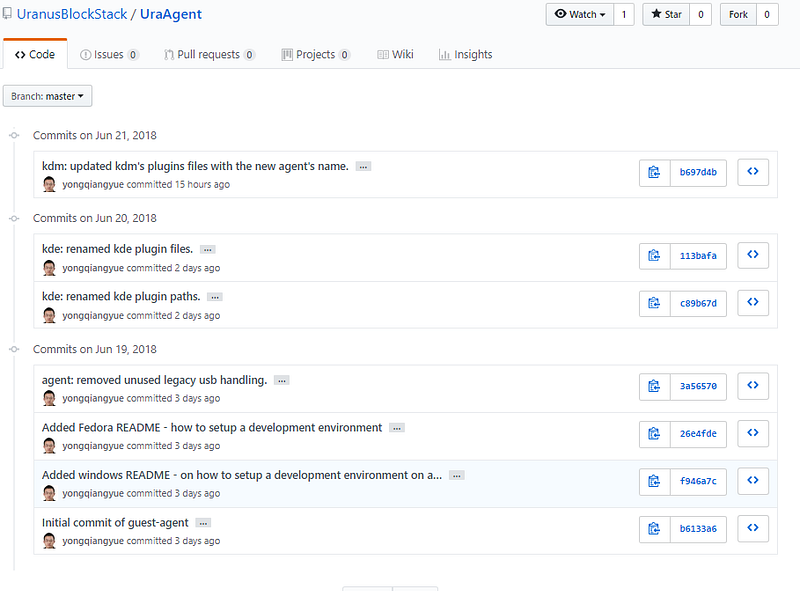Switch to the Issues tab
The image size is (800, 591).
point(109,55)
